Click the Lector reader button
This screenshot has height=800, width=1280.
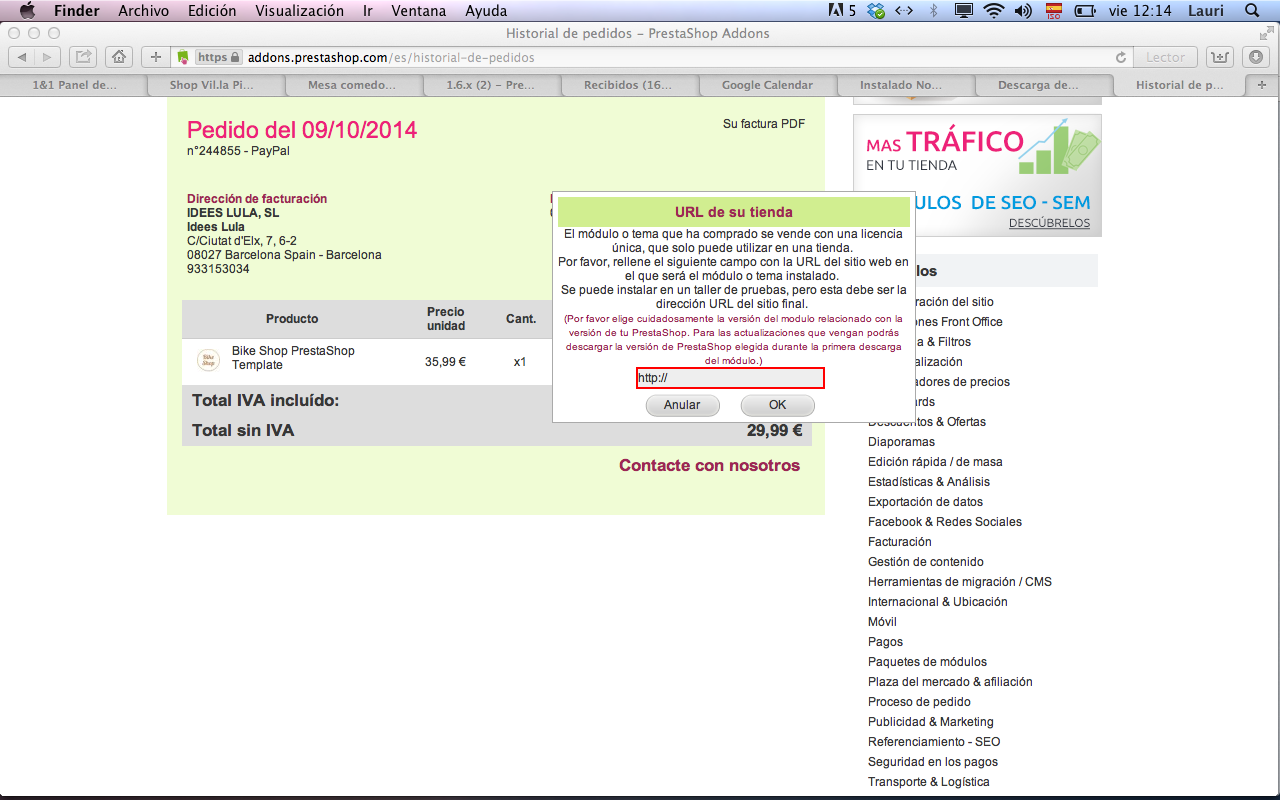tap(1165, 57)
